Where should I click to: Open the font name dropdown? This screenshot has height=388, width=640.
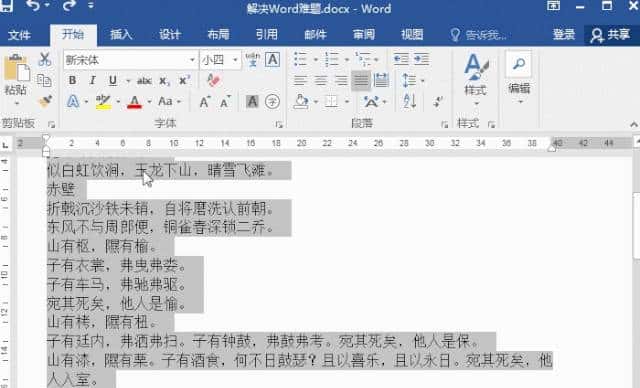tap(192, 60)
